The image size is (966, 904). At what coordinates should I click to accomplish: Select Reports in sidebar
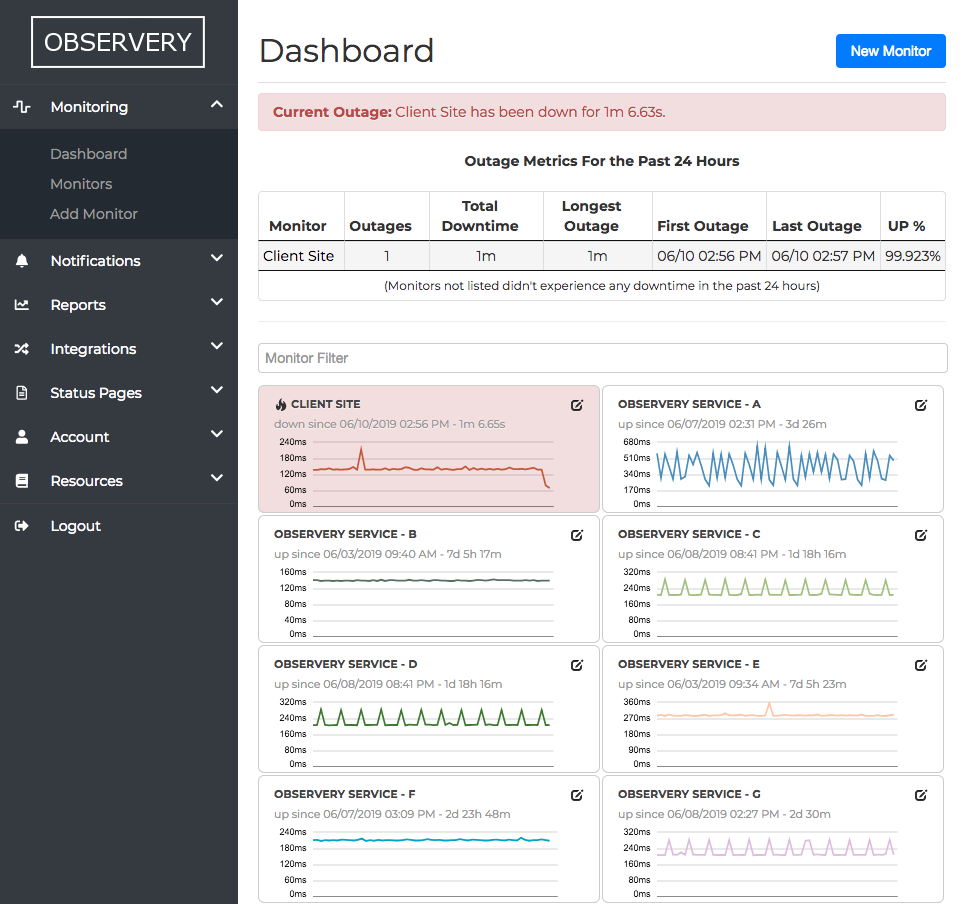coord(78,305)
